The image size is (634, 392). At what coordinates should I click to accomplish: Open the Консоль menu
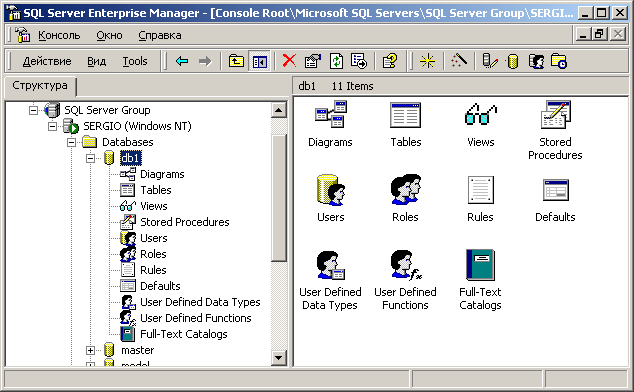pos(59,36)
